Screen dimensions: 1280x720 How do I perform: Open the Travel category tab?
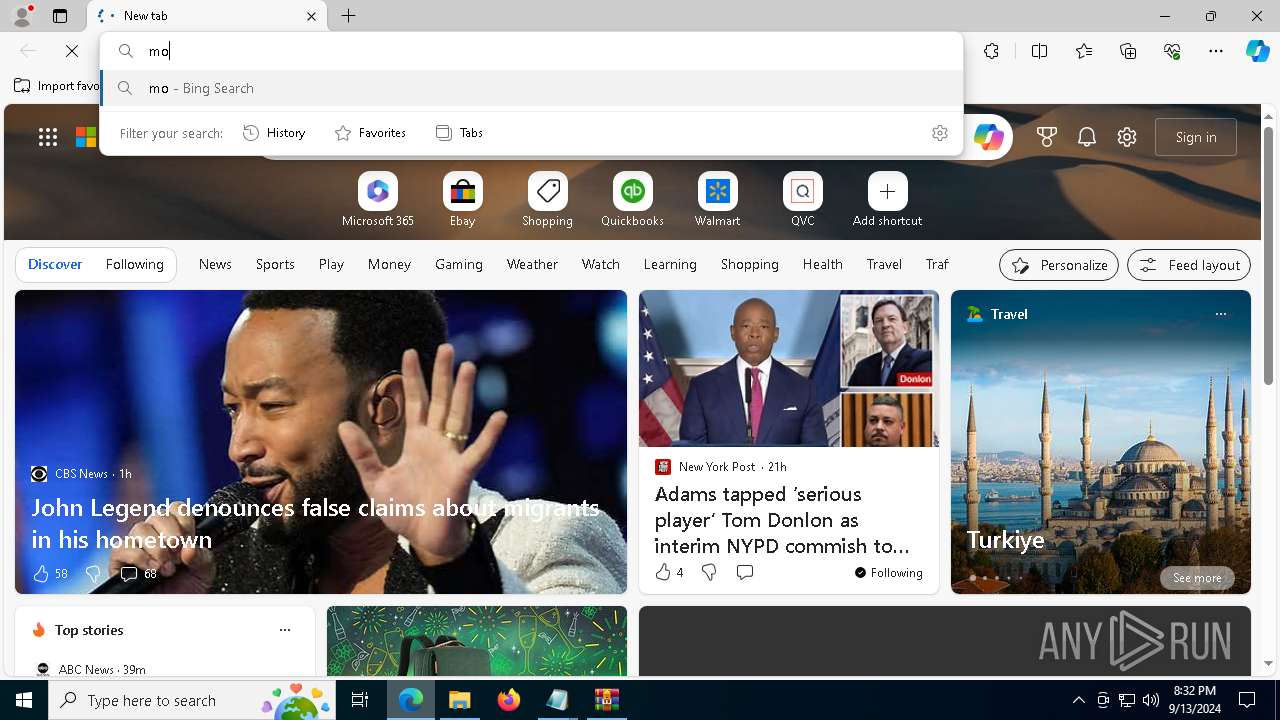[884, 264]
